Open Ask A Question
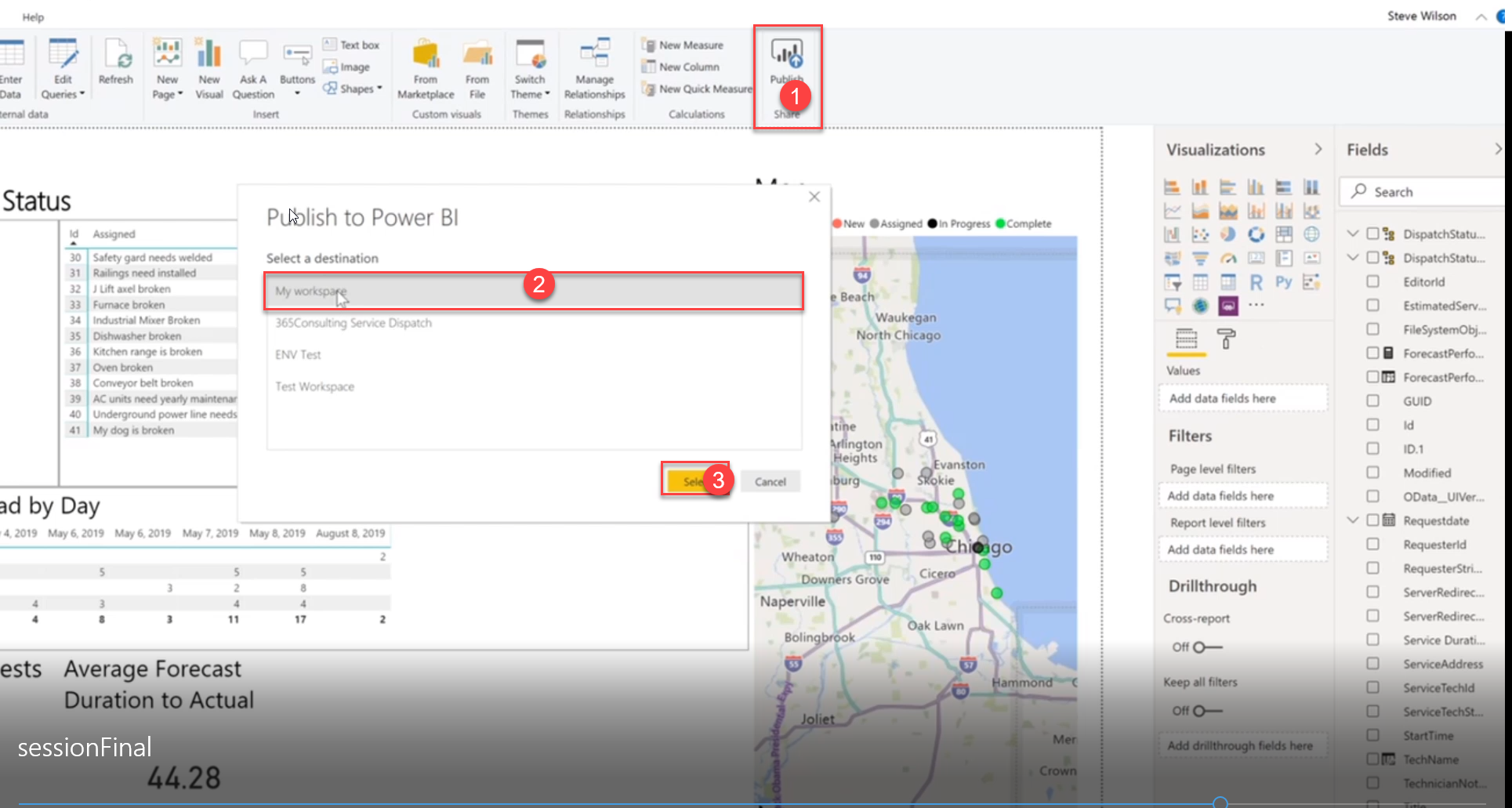This screenshot has height=808, width=1512. (253, 69)
